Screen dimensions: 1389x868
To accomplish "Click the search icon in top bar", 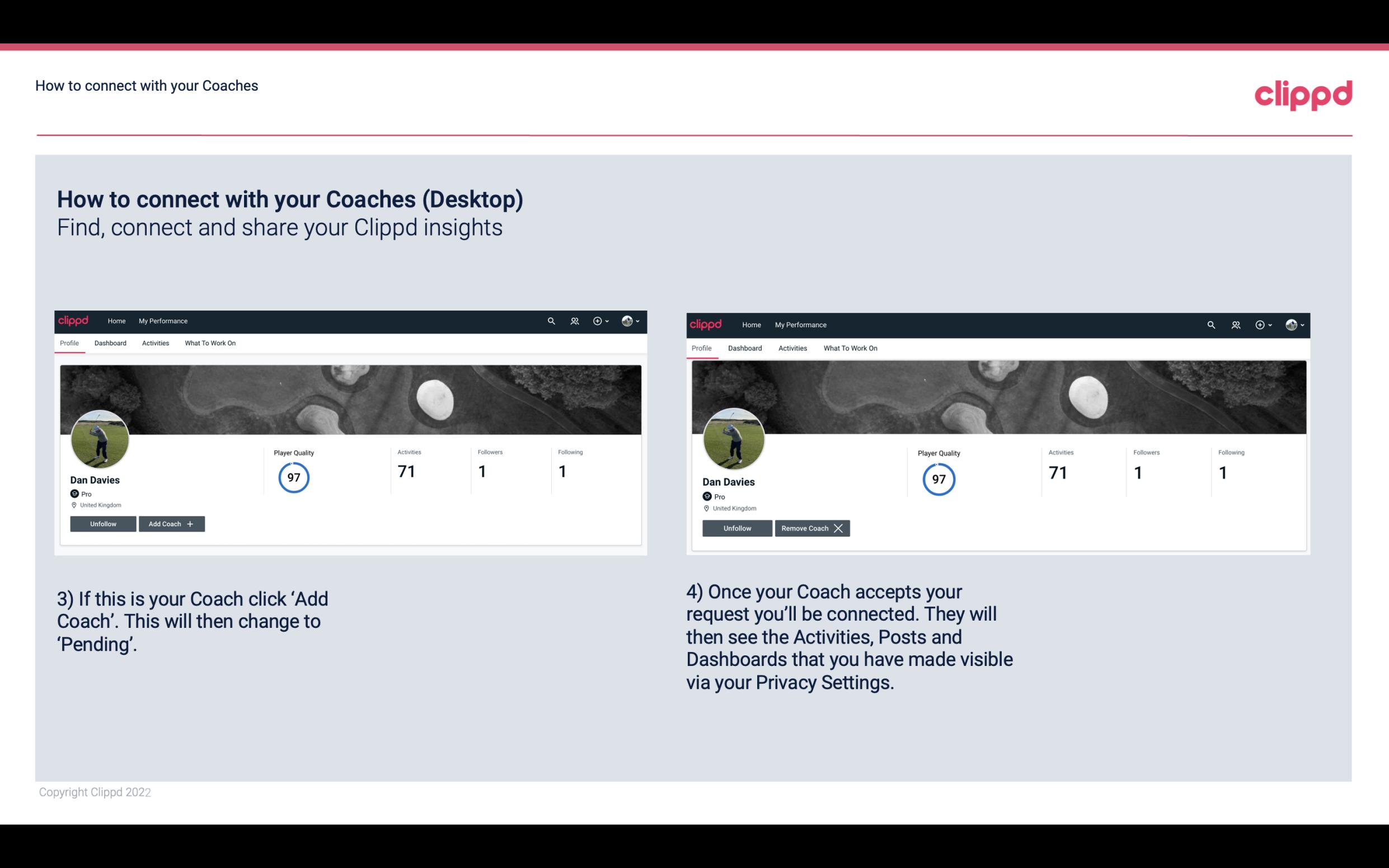I will click(551, 321).
